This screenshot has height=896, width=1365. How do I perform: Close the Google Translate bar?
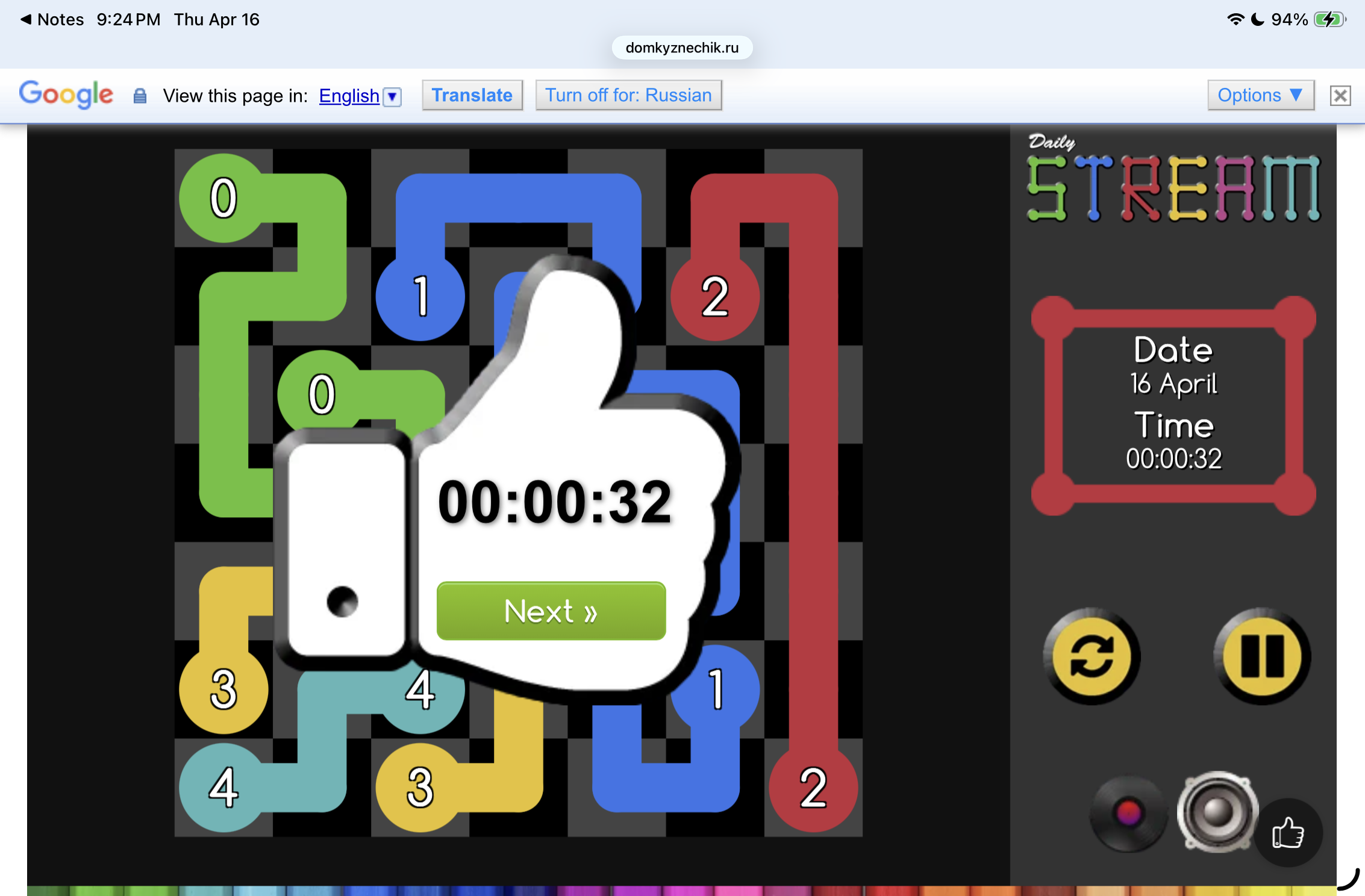click(1340, 96)
